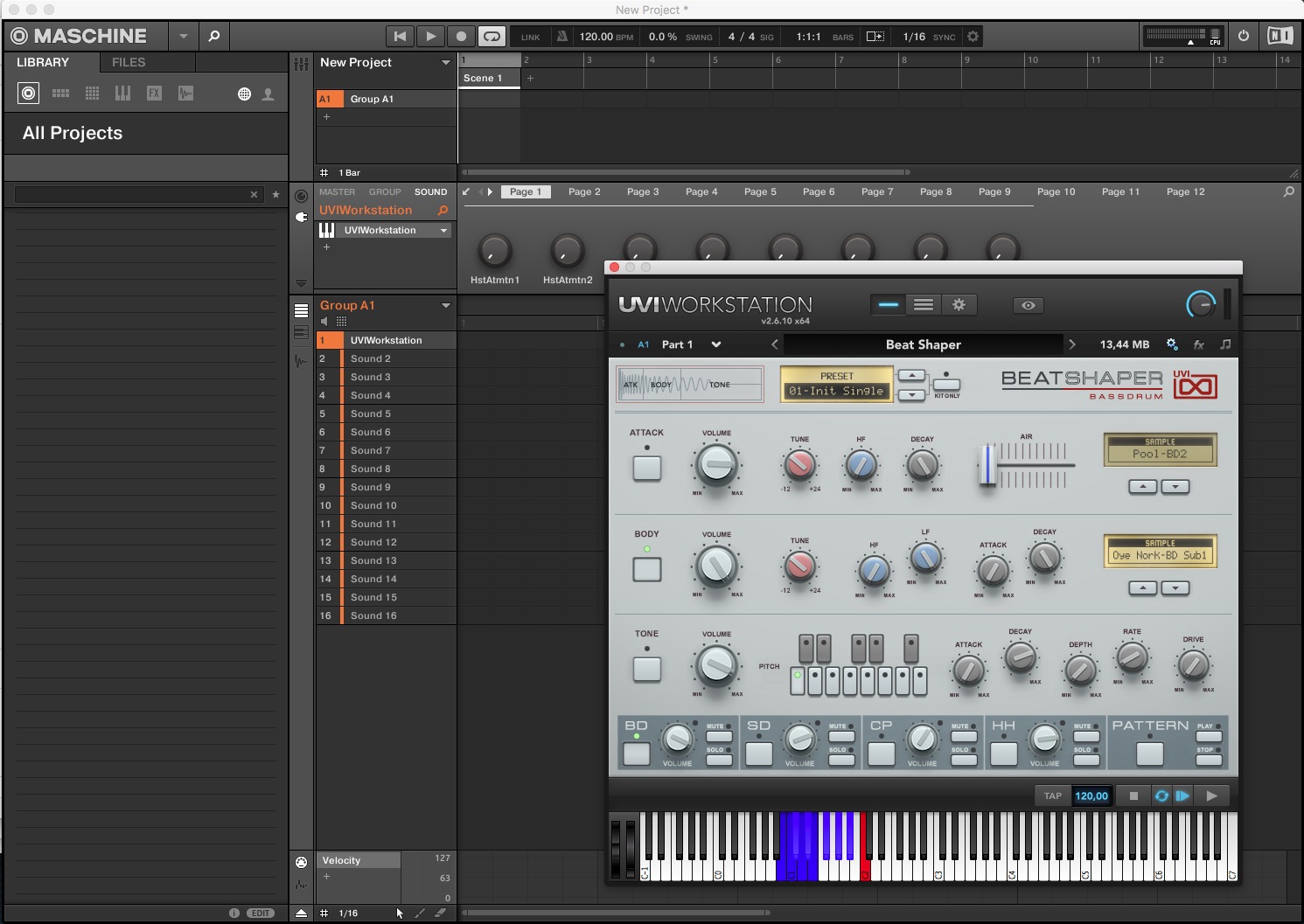Viewport: 1304px width, 924px height.
Task: Select the Projects browser icon in Library
Action: point(29,94)
